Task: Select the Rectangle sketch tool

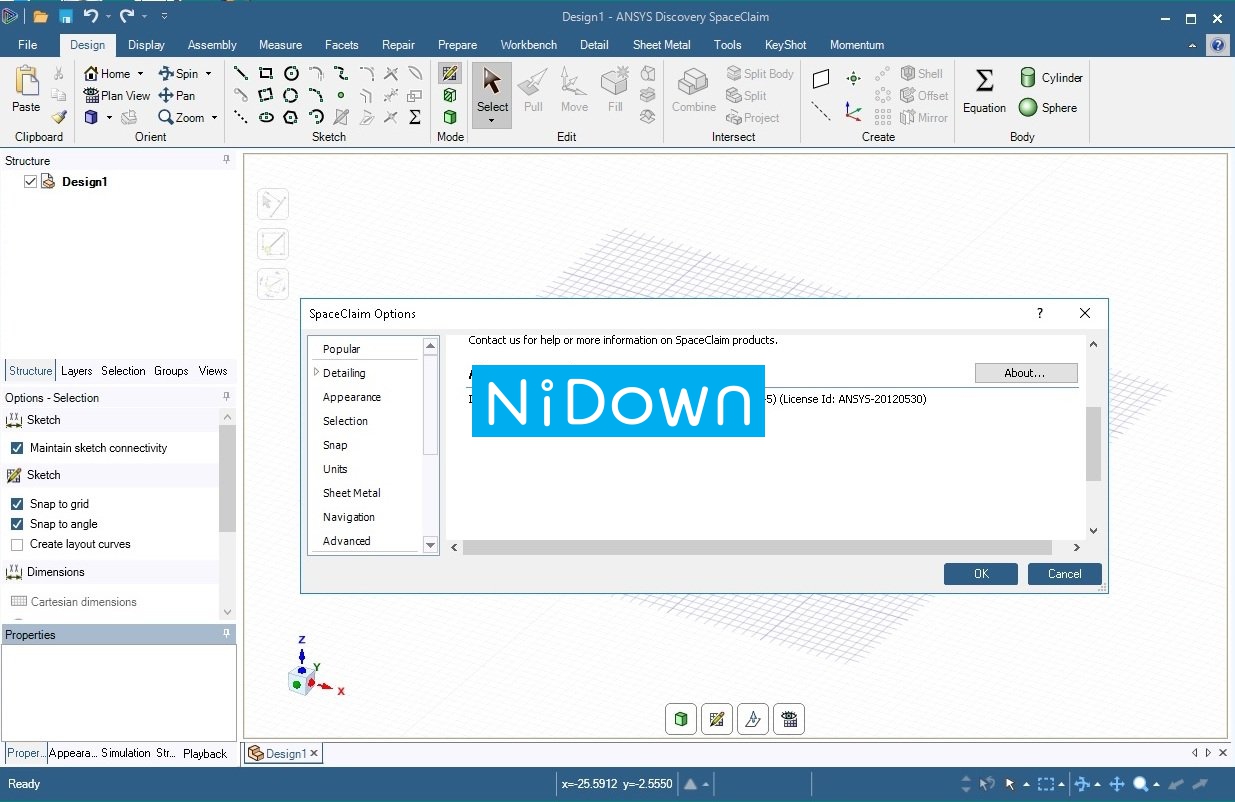Action: click(266, 73)
